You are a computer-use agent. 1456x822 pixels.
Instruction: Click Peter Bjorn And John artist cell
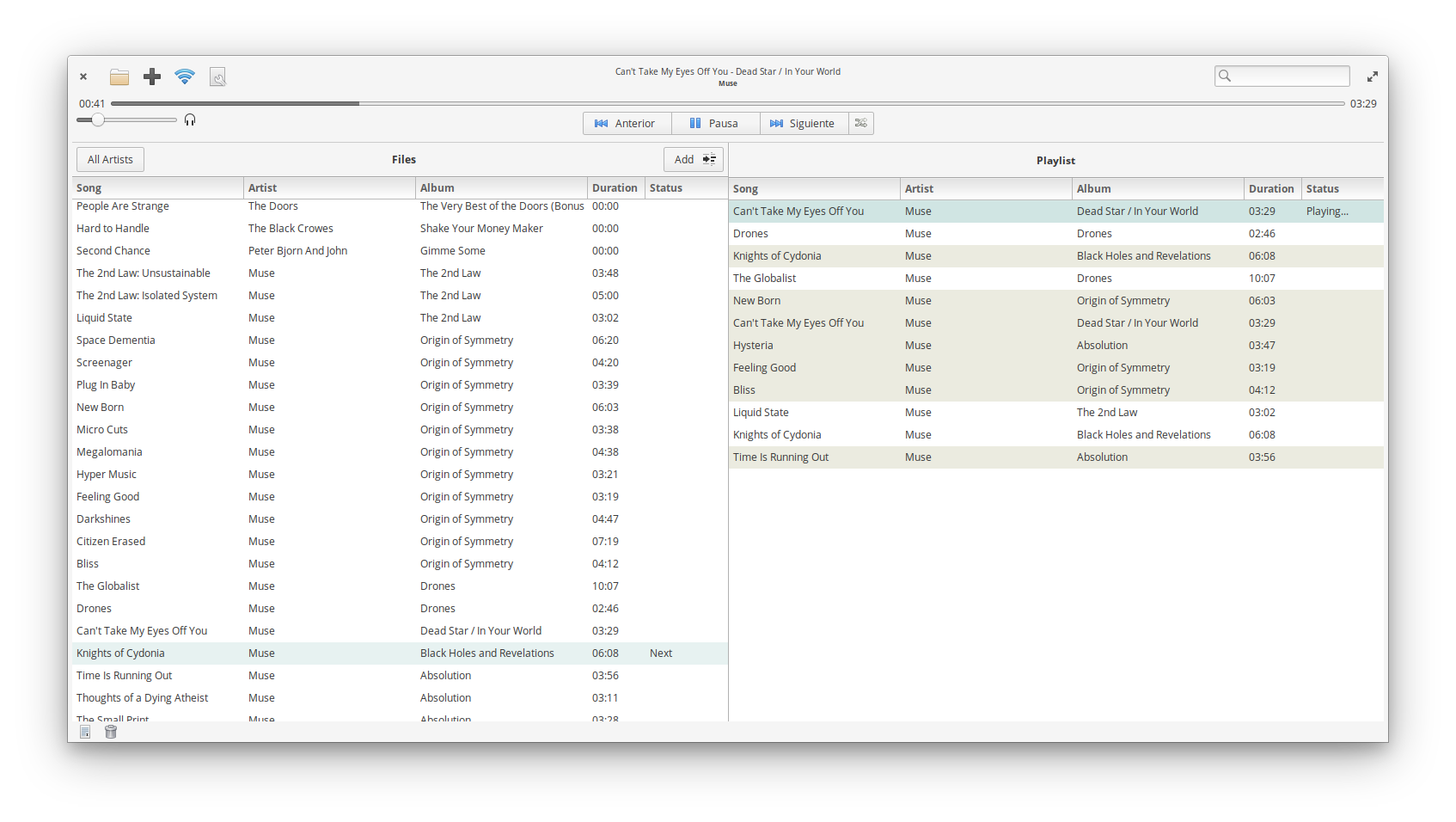(297, 250)
